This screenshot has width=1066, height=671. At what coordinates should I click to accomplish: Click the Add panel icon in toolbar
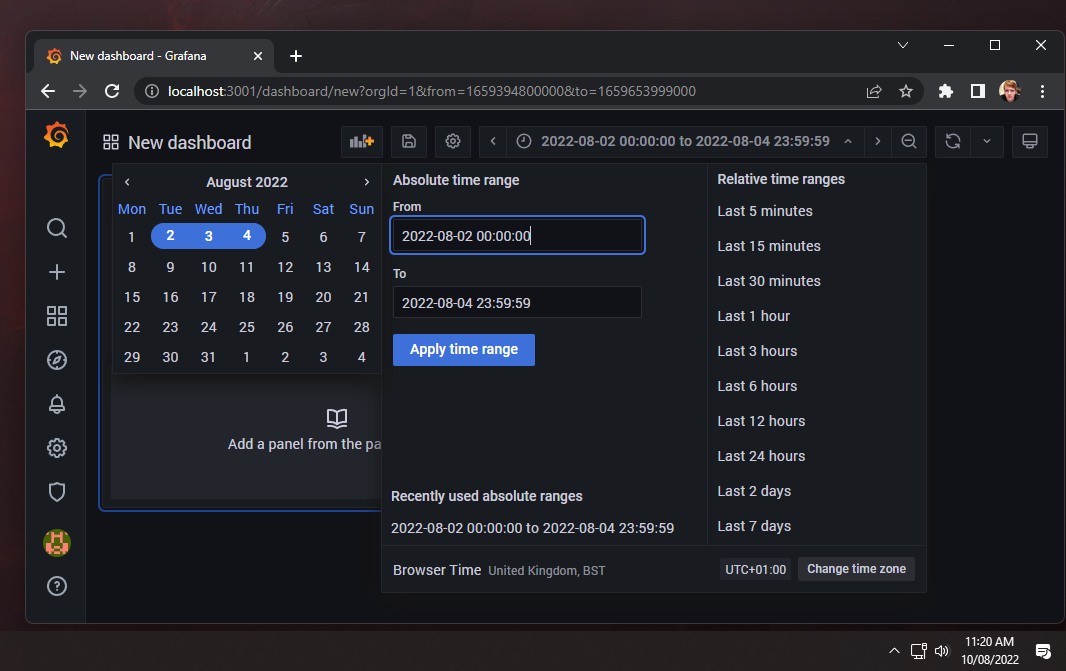tap(361, 141)
